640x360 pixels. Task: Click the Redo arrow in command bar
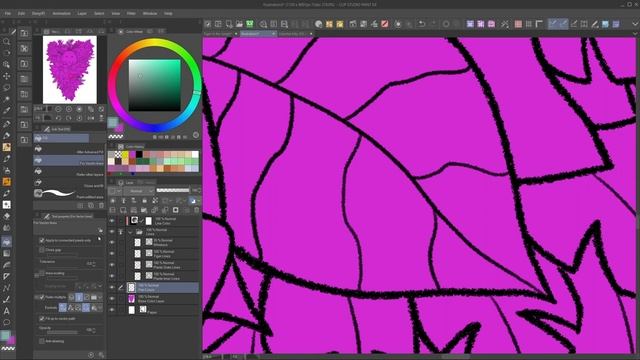click(433, 24)
